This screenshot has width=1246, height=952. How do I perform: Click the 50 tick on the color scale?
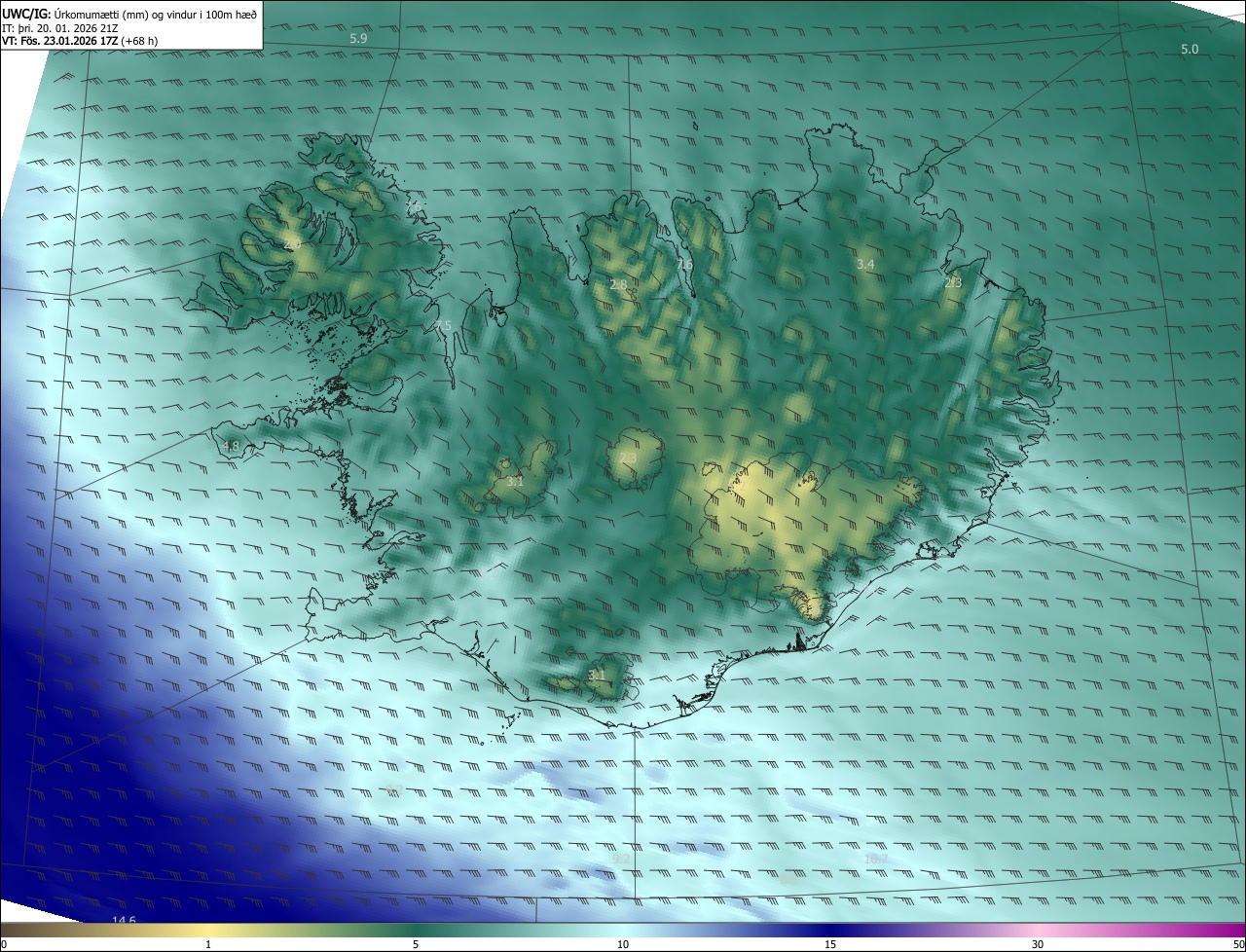pos(1238,945)
